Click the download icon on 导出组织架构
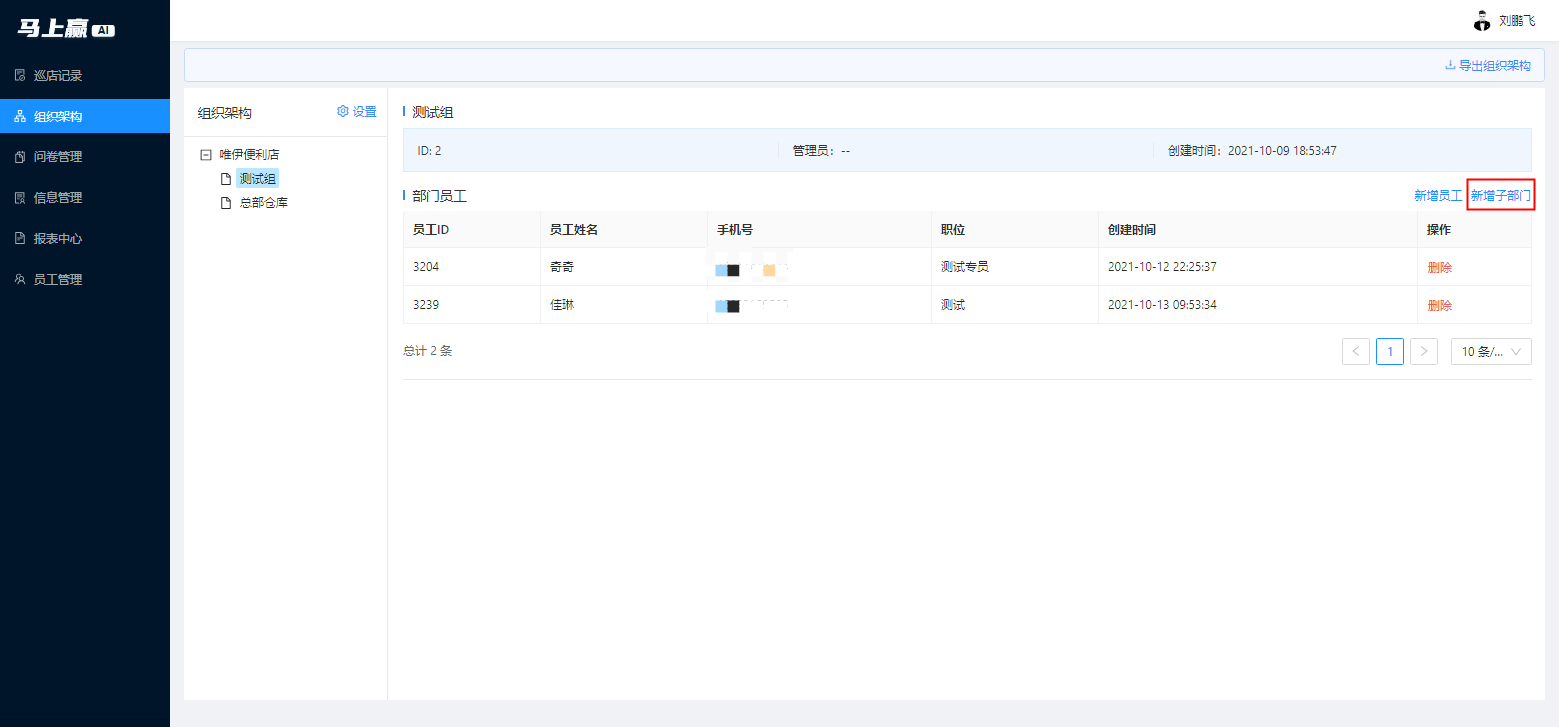The width and height of the screenshot is (1559, 727). coord(1449,64)
